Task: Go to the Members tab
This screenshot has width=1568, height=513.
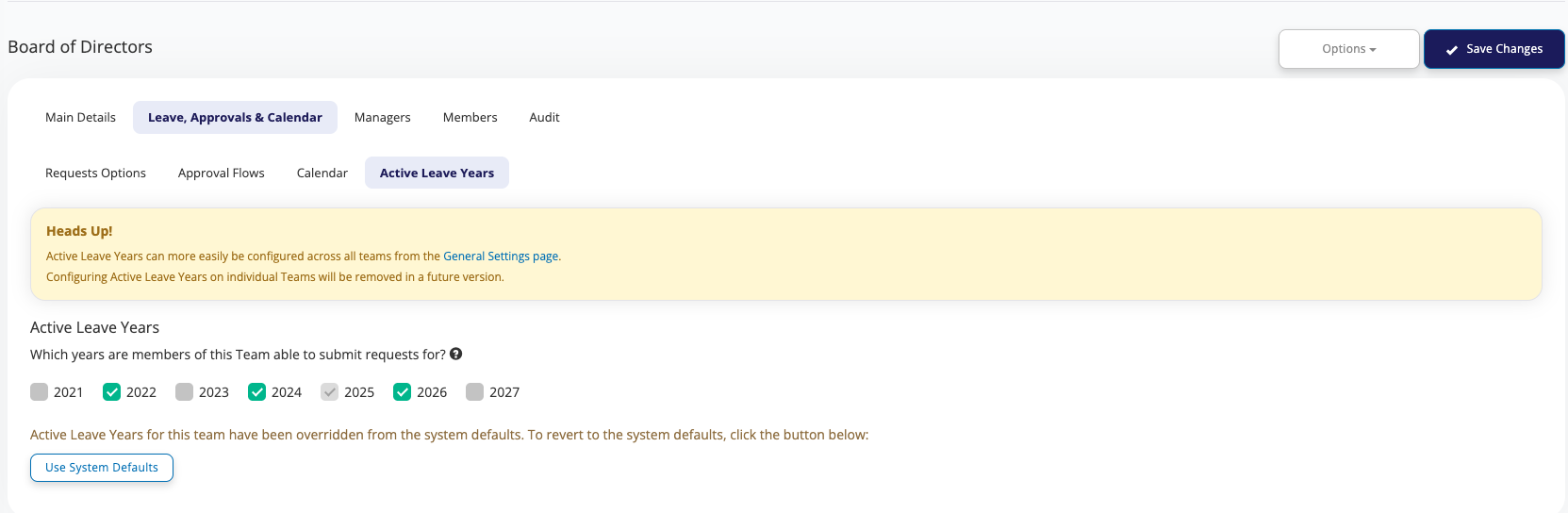Action: pos(470,118)
